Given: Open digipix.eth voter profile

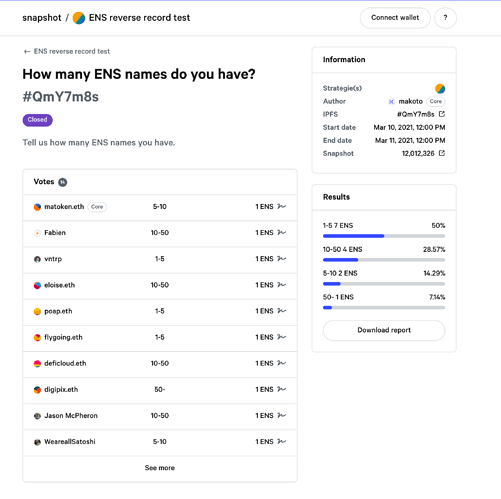Looking at the screenshot, I should coord(61,390).
